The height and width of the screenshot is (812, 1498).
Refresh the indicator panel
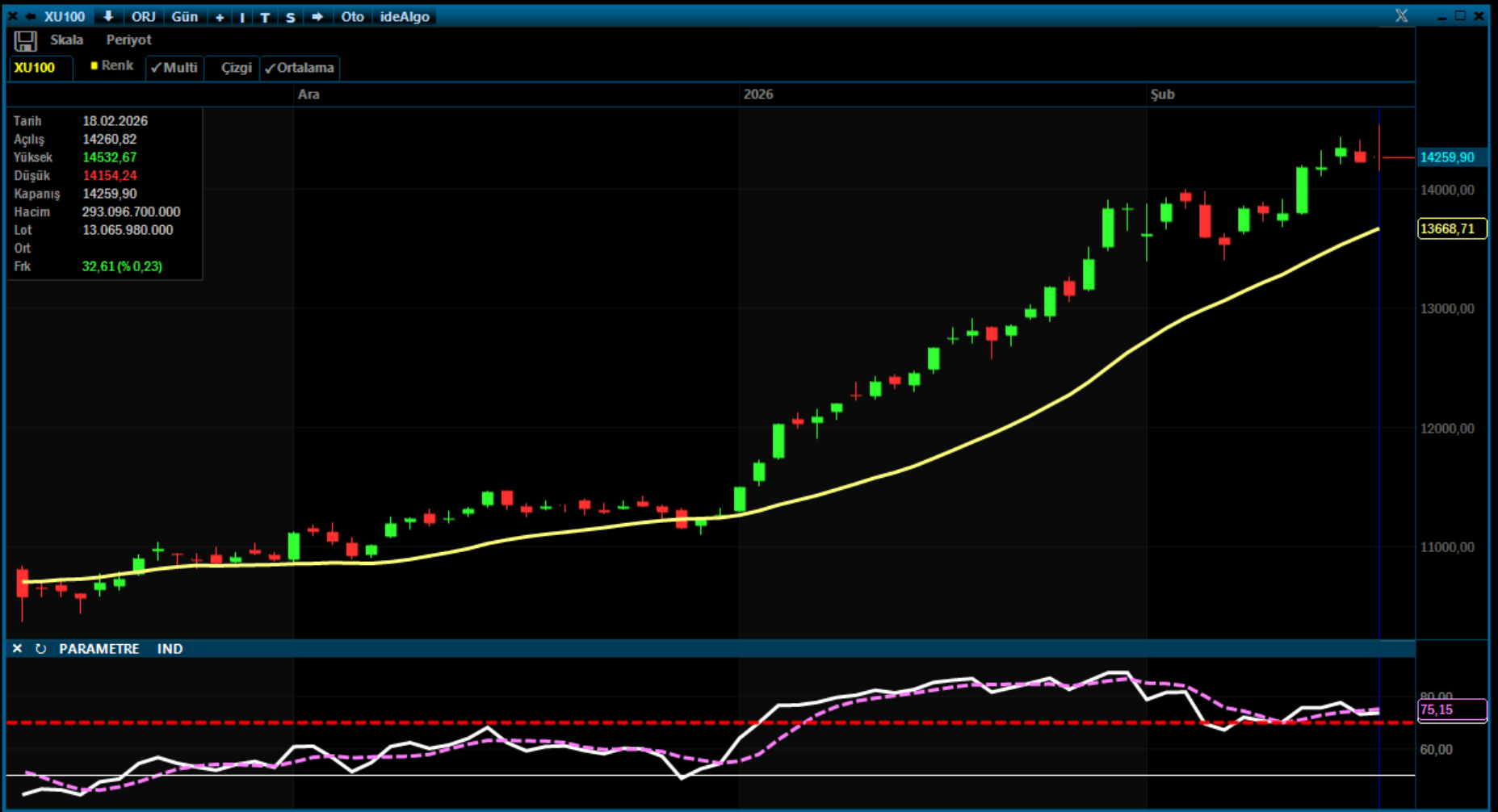[x=40, y=649]
